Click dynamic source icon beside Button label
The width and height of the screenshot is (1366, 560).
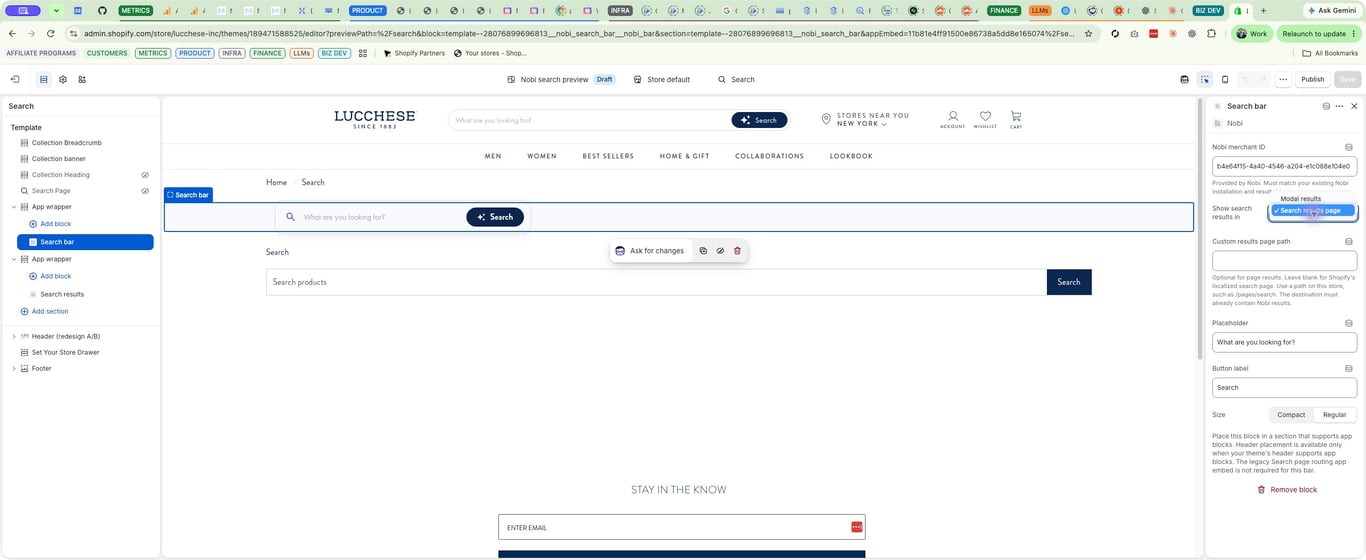point(1349,368)
